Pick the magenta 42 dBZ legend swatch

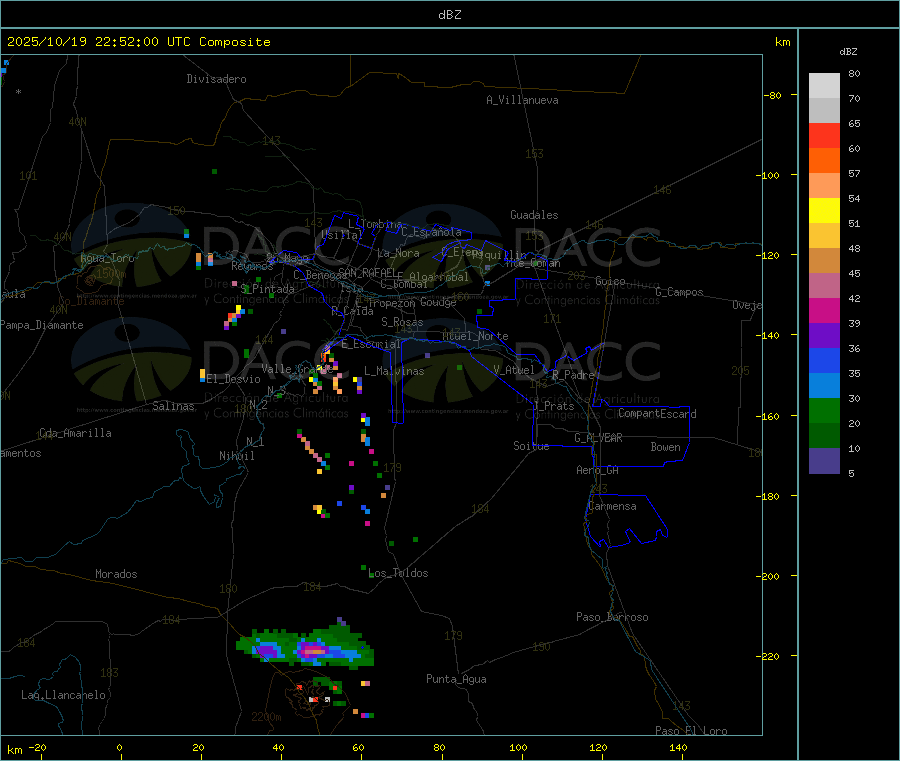click(x=824, y=310)
